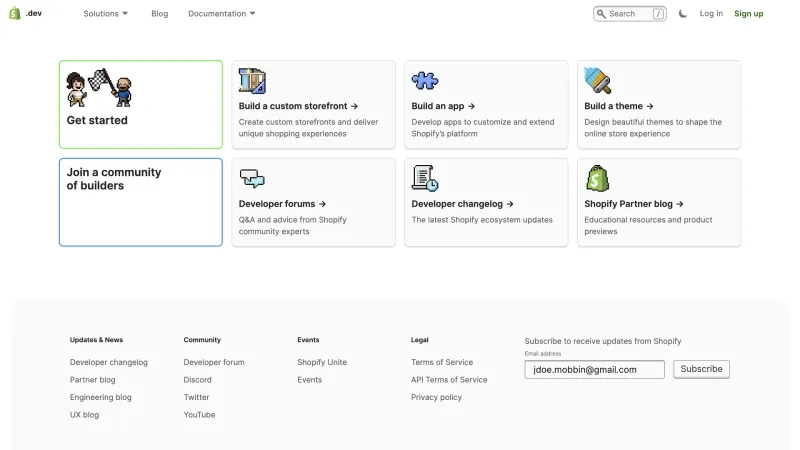This screenshot has height=450, width=800.
Task: Click the custom storefront illustration icon
Action: [252, 81]
